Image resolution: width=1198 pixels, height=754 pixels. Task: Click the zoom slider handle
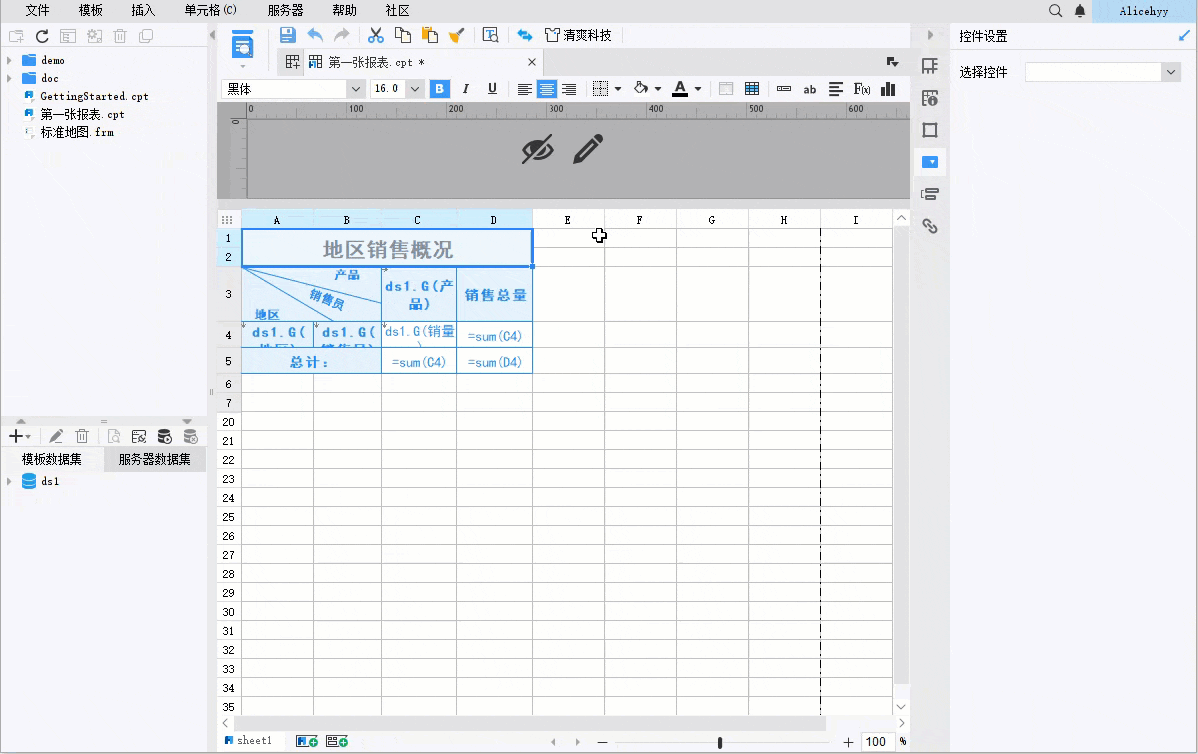click(x=720, y=743)
